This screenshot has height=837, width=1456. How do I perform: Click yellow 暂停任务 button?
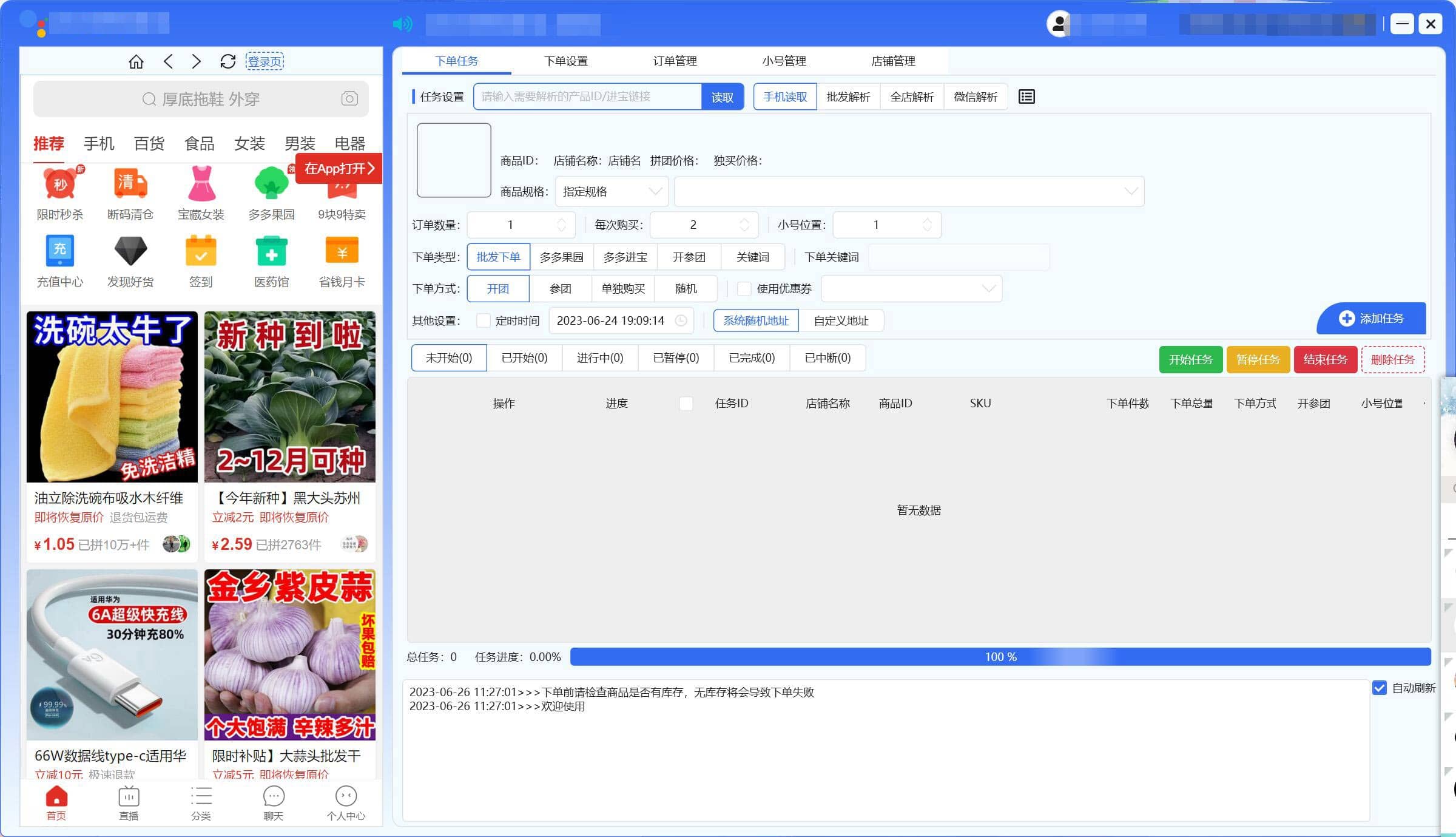[1258, 360]
